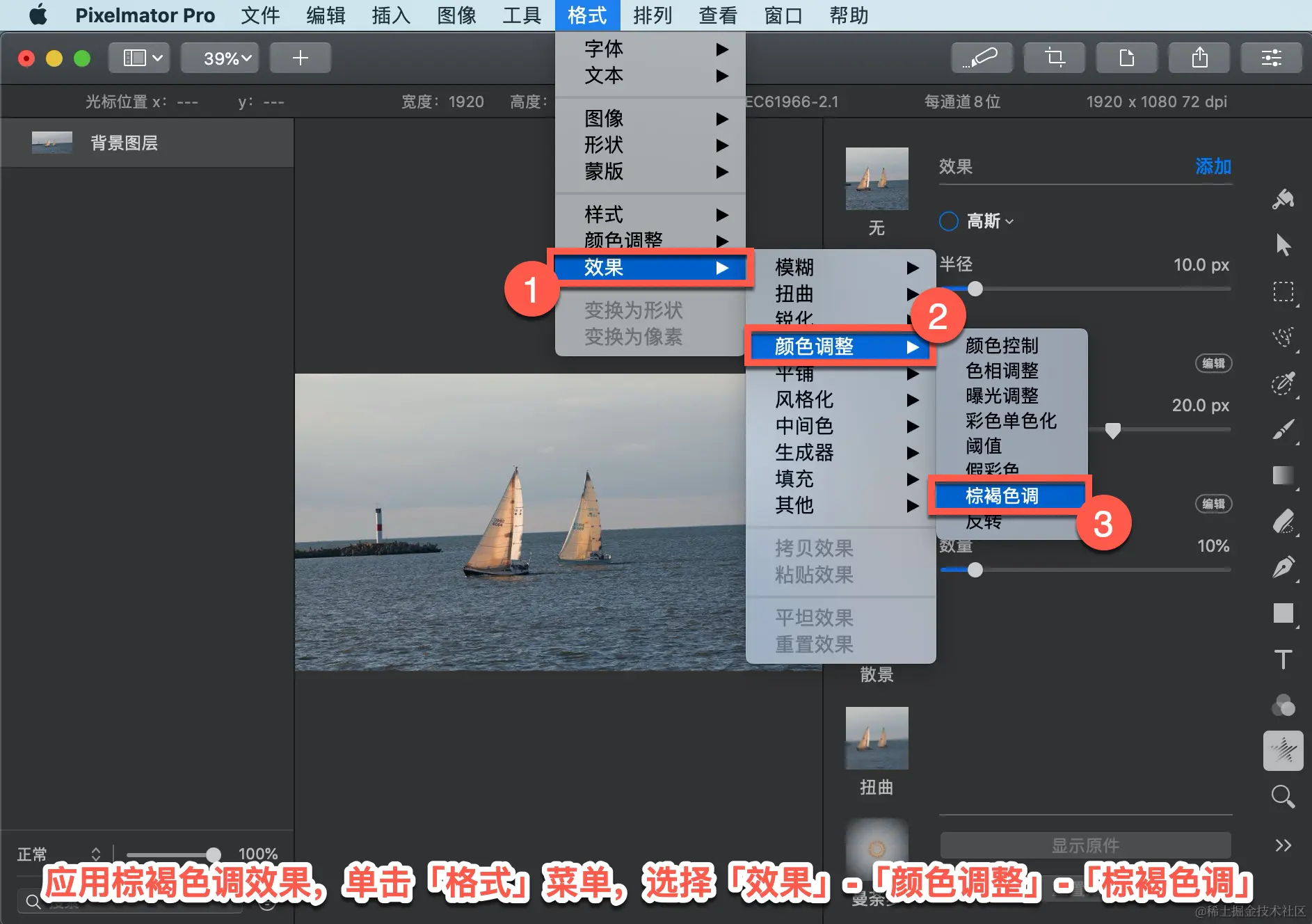Choose 颜色控制 from the submenu
The height and width of the screenshot is (924, 1312).
tap(1011, 345)
